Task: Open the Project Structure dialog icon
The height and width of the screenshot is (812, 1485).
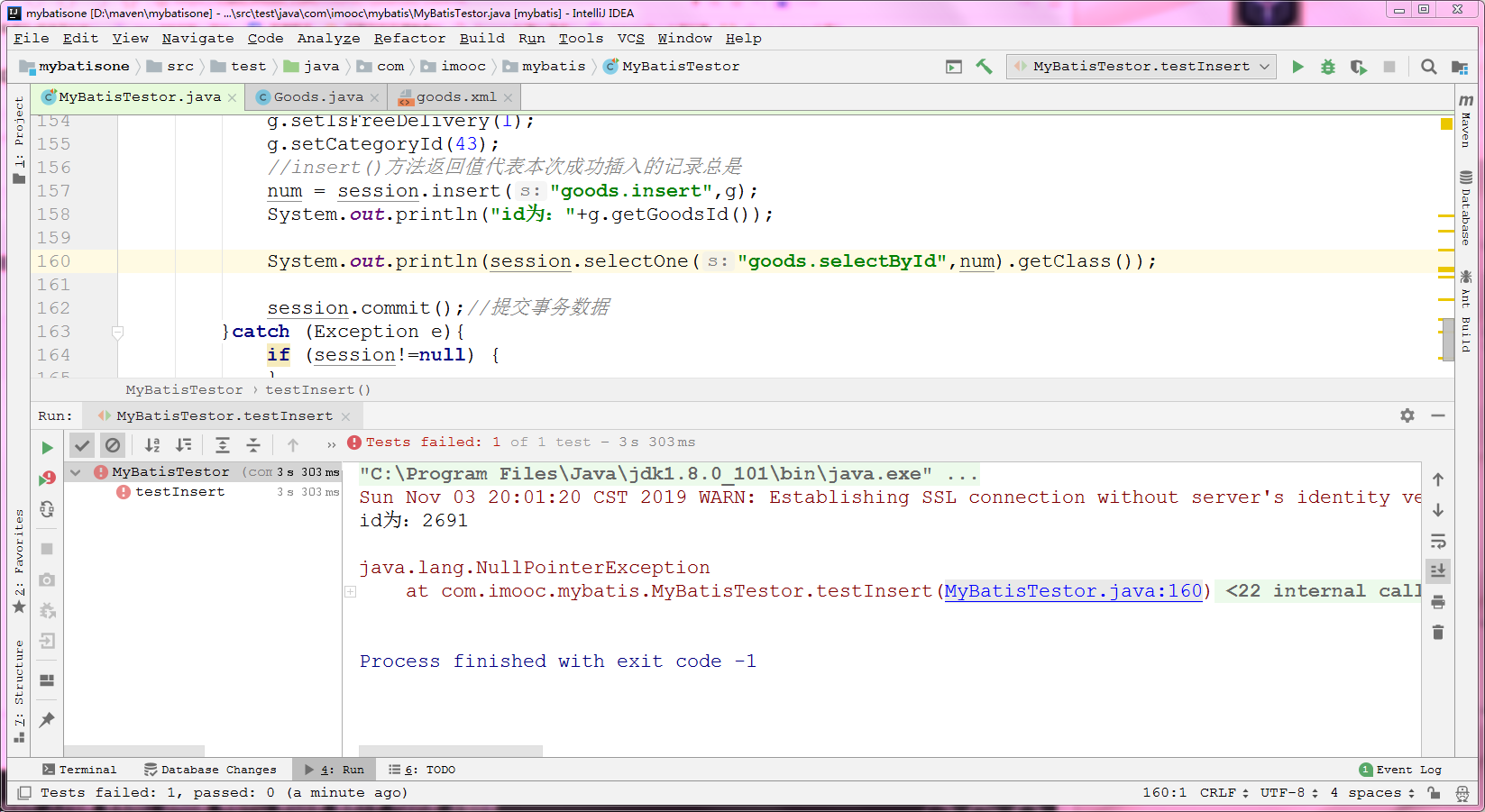Action: coord(1460,67)
